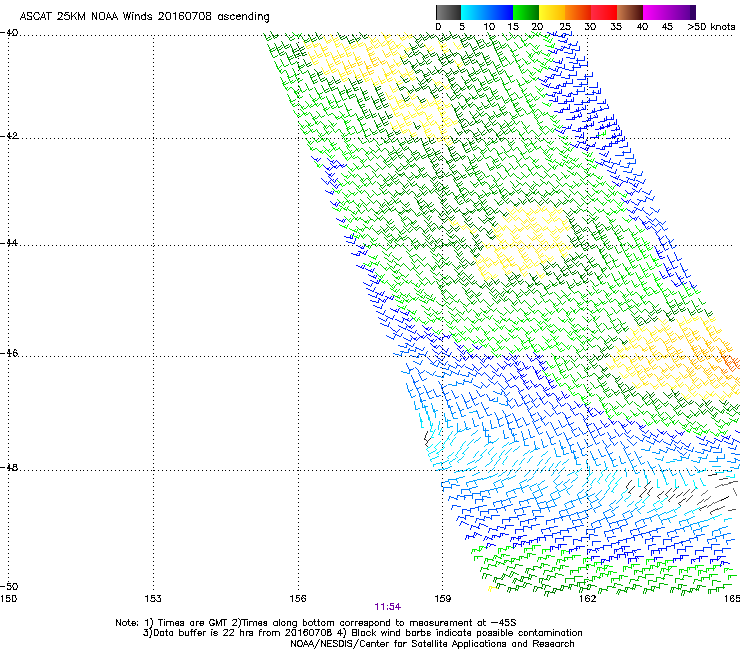This screenshot has width=740, height=650.
Task: Click the 156 longitude axis label
Action: (298, 599)
